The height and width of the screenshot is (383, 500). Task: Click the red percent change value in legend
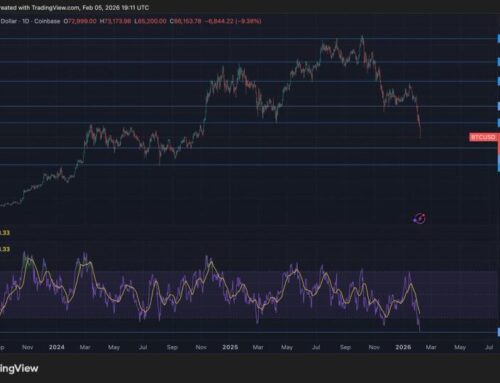[x=248, y=21]
